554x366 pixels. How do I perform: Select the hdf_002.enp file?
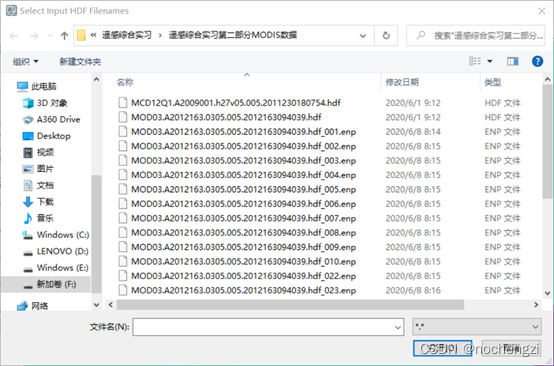click(x=243, y=146)
